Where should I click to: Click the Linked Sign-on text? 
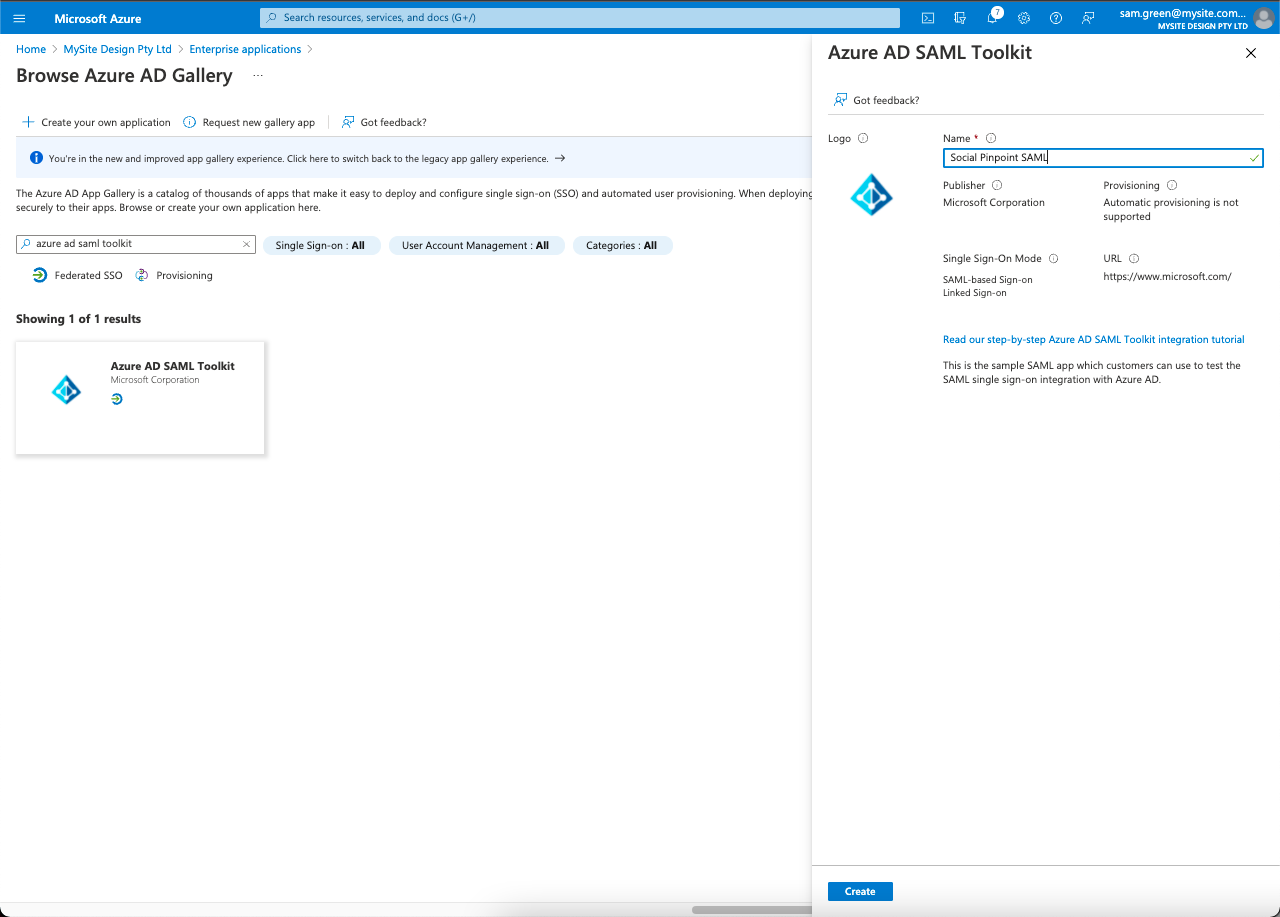click(x=975, y=293)
